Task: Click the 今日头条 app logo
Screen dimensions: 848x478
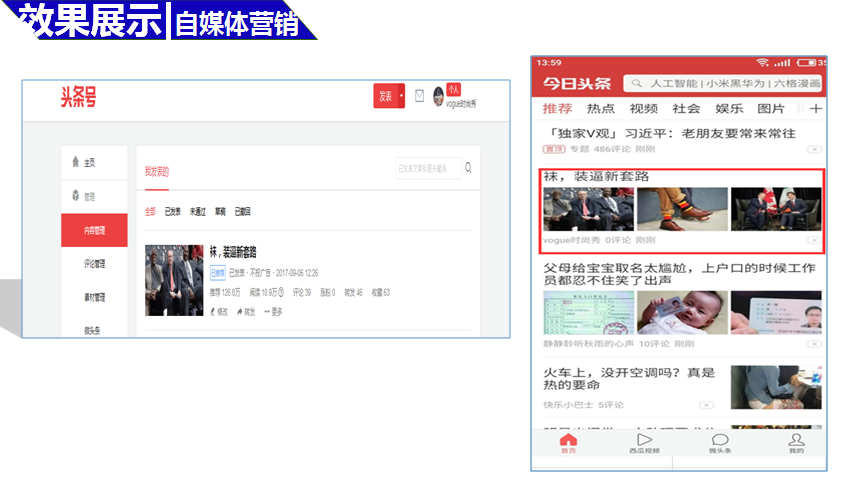Action: point(577,84)
